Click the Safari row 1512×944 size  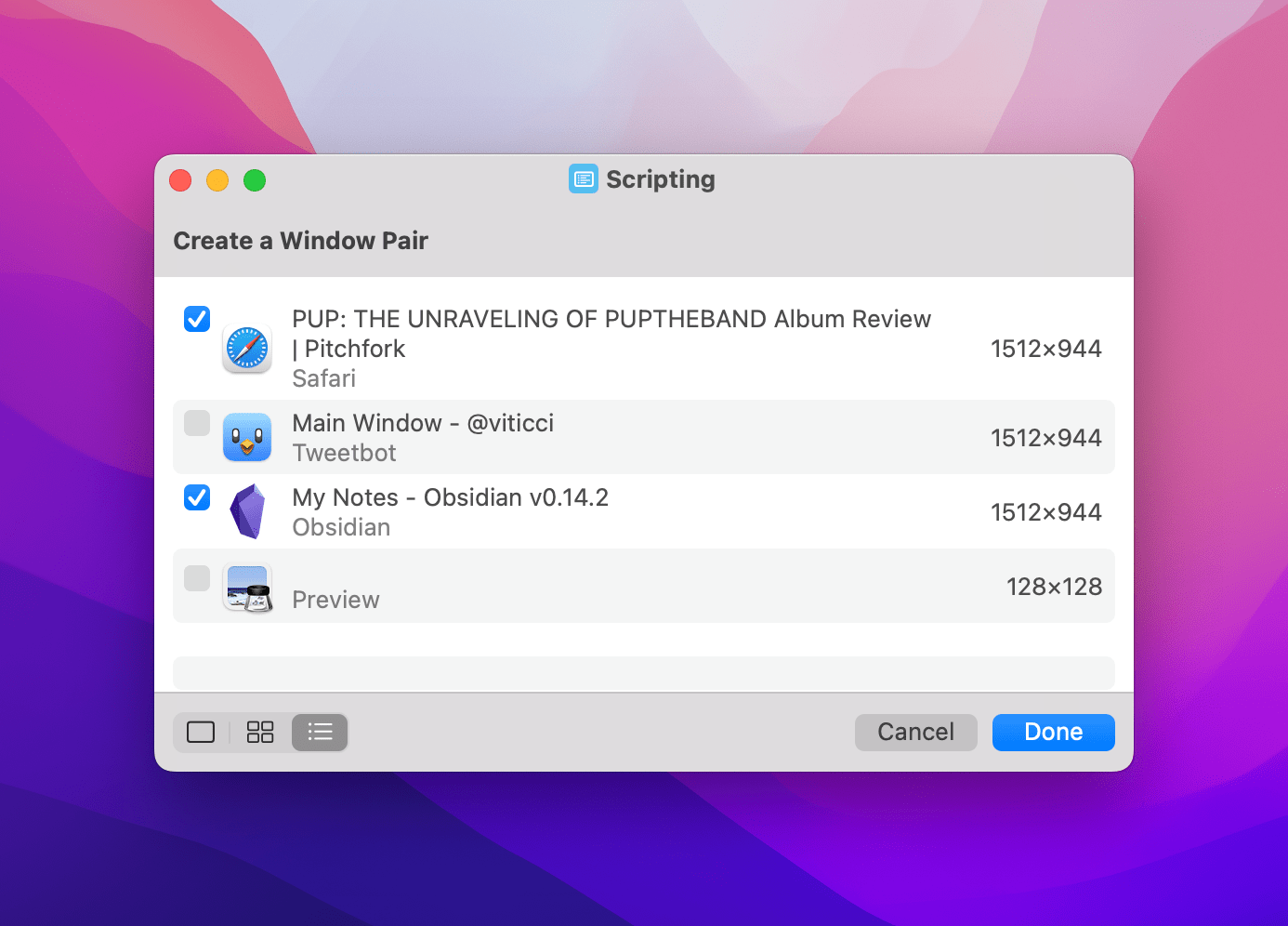click(x=1046, y=349)
